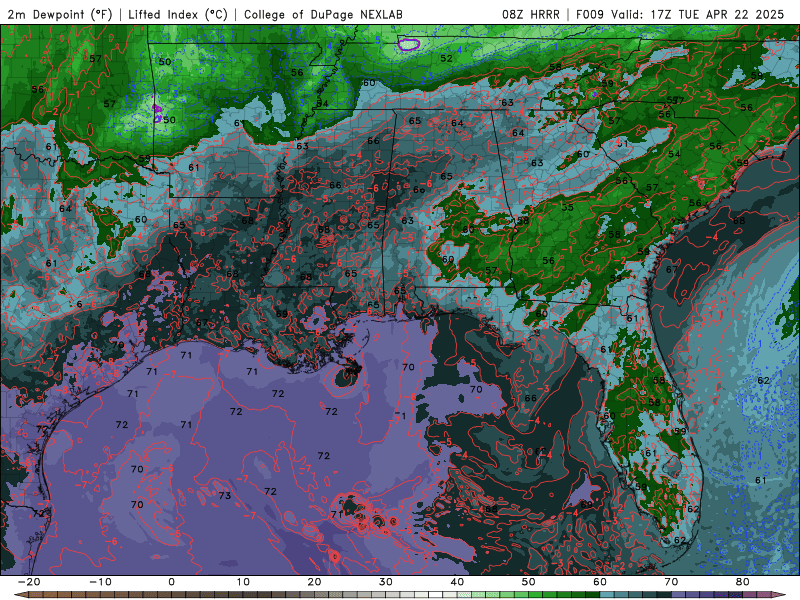Click the 52 dewpoint value in Tennessee
The image size is (800, 600).
coord(446,58)
